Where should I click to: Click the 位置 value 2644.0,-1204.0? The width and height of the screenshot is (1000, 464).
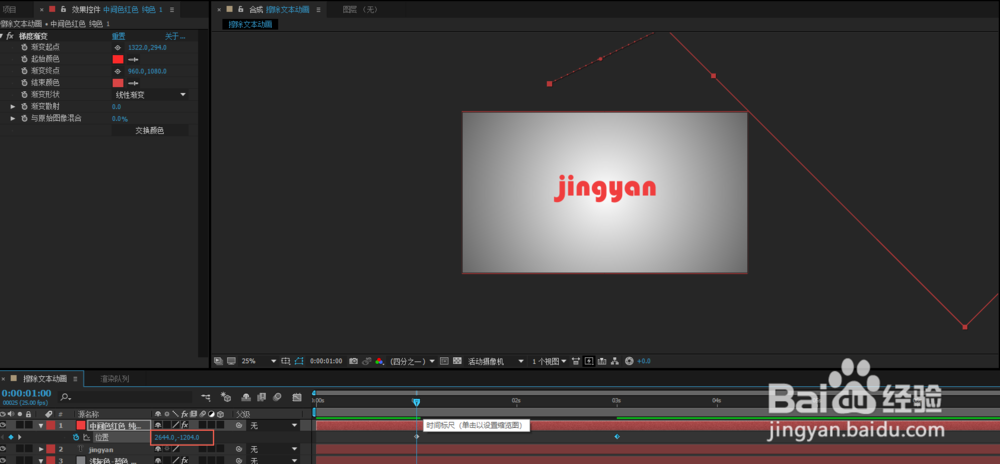177,437
